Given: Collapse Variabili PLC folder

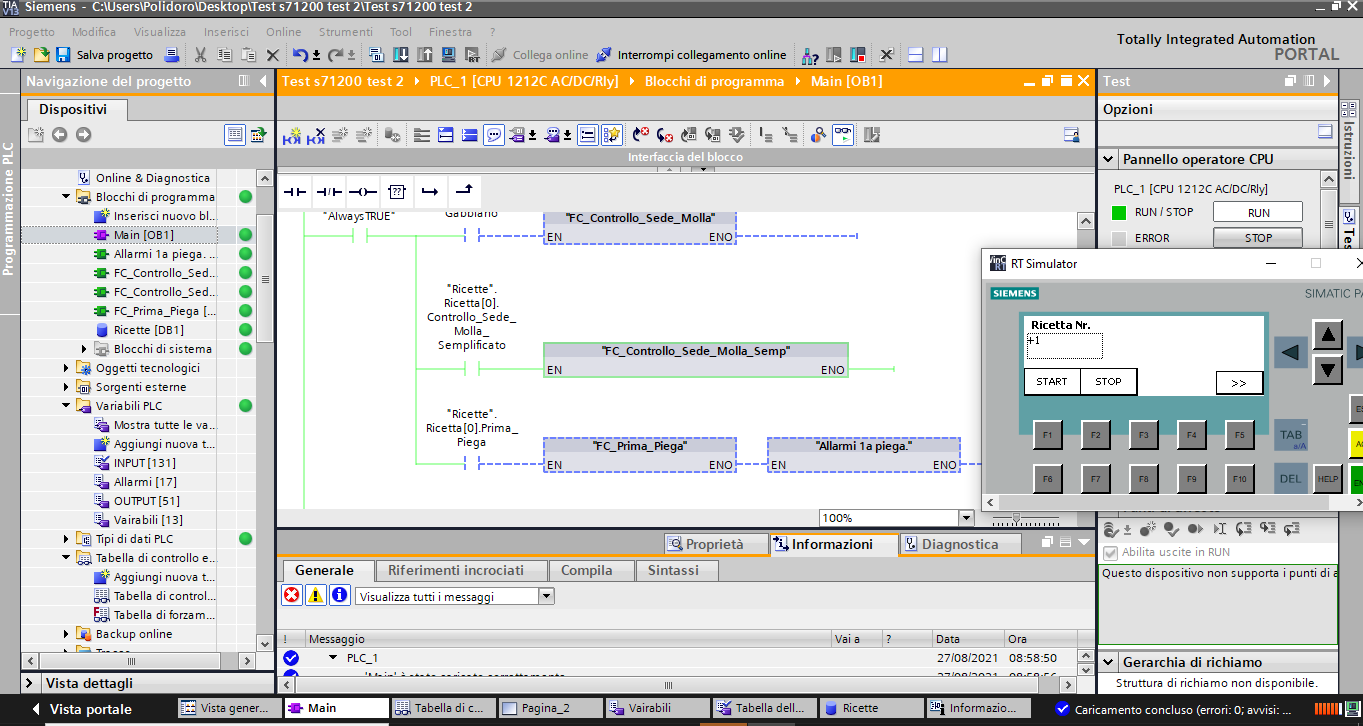Looking at the screenshot, I should [x=68, y=406].
